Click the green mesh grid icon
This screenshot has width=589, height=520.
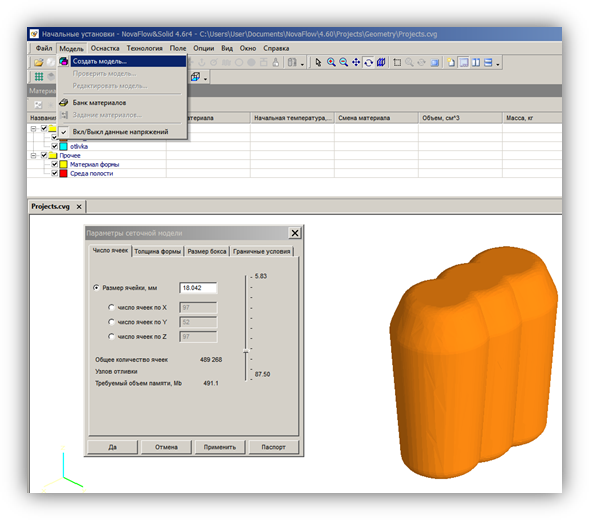point(39,77)
